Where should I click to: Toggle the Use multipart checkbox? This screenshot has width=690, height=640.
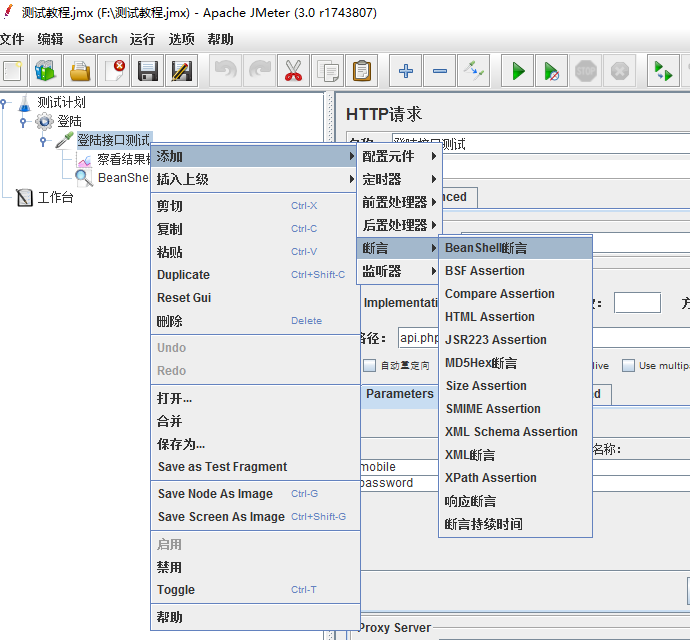tap(628, 365)
